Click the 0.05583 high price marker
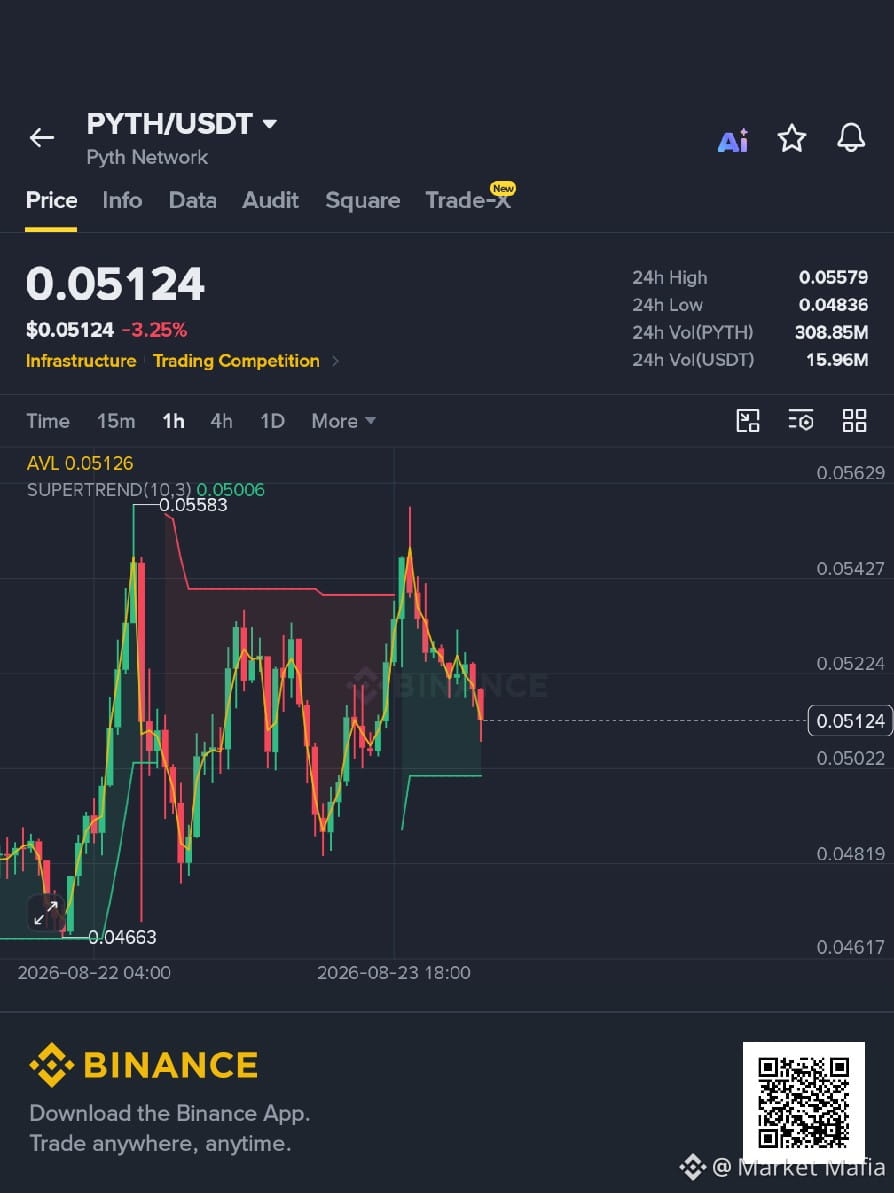Screen dimensions: 894x1193 click(193, 504)
